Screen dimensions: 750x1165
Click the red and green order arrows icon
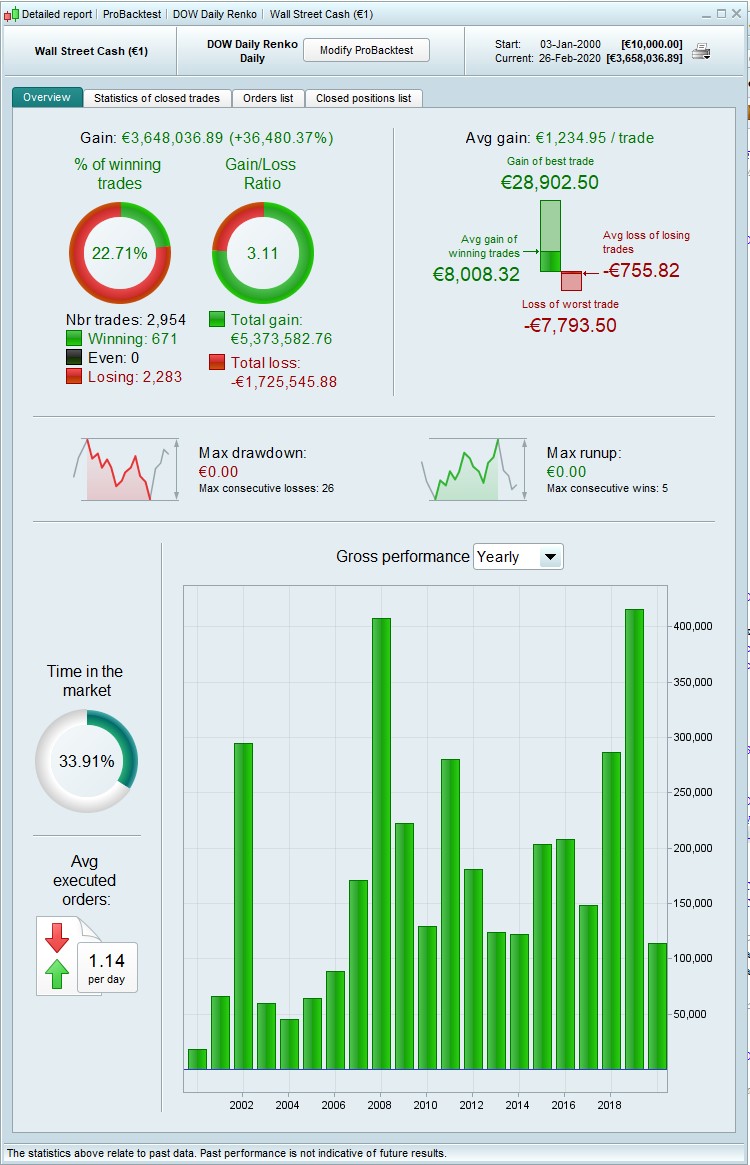click(x=57, y=956)
